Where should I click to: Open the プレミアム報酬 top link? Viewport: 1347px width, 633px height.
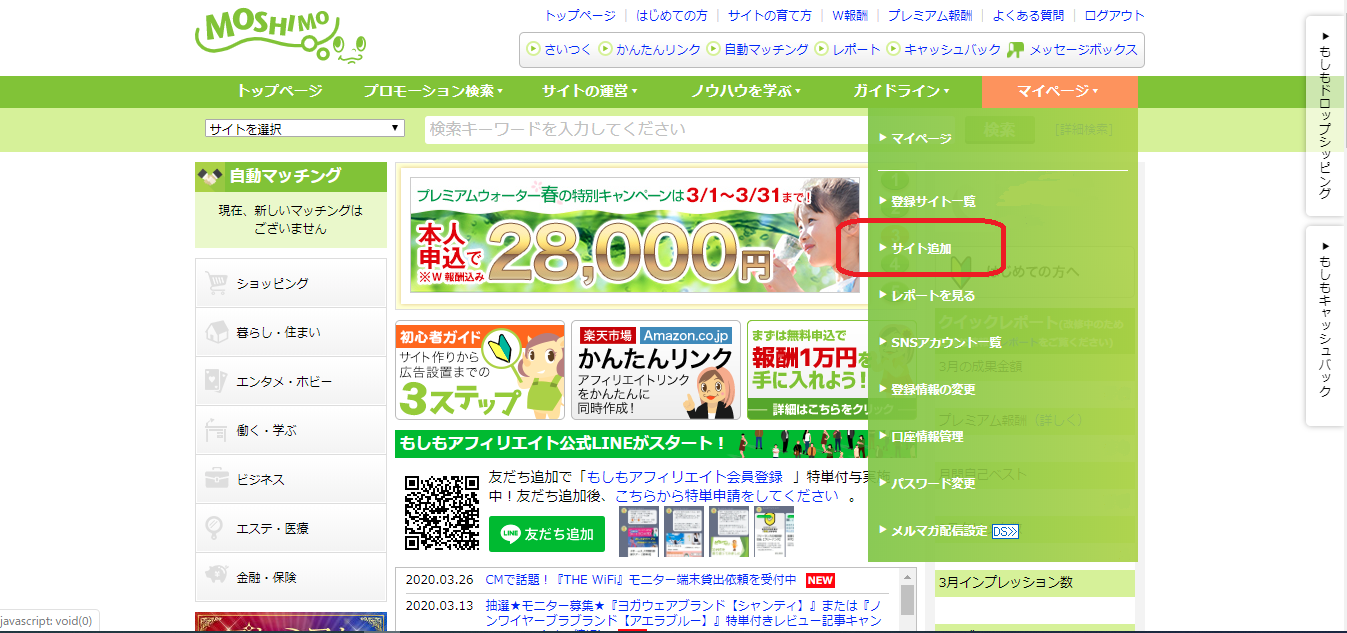click(x=929, y=16)
